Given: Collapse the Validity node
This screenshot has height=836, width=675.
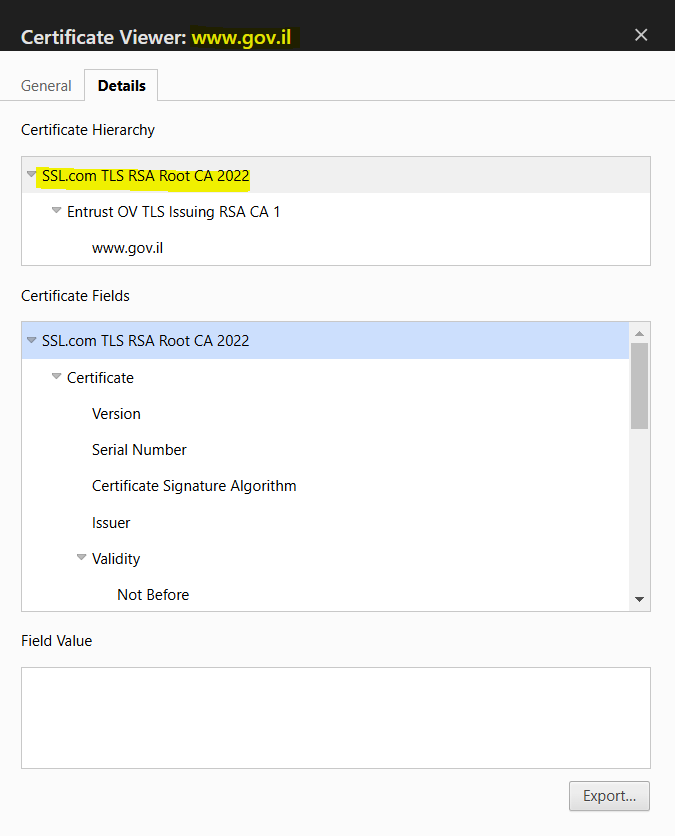Looking at the screenshot, I should coord(82,558).
